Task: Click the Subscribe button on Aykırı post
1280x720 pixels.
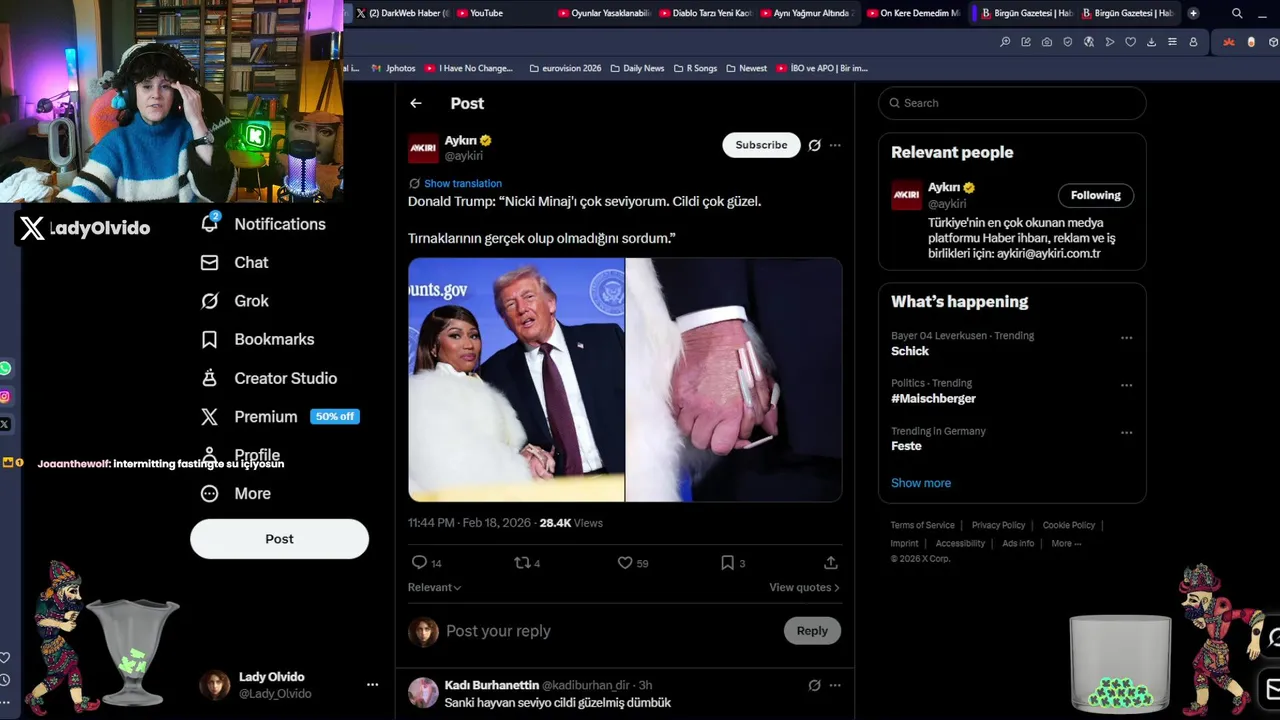Action: coord(761,145)
